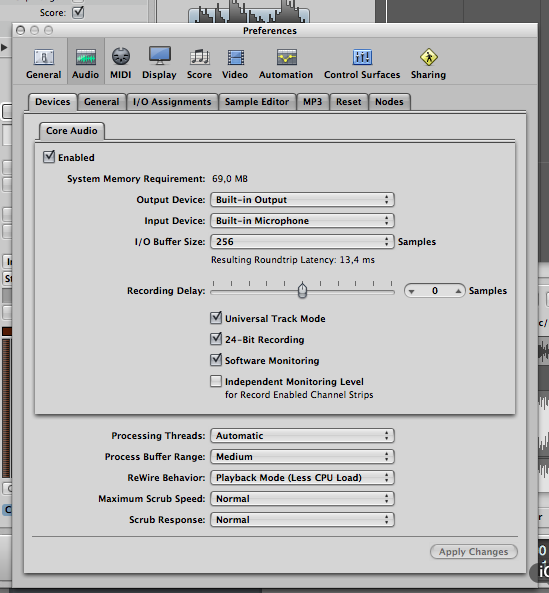Open General preferences icon in toolbar
The height and width of the screenshot is (593, 549).
click(43, 57)
